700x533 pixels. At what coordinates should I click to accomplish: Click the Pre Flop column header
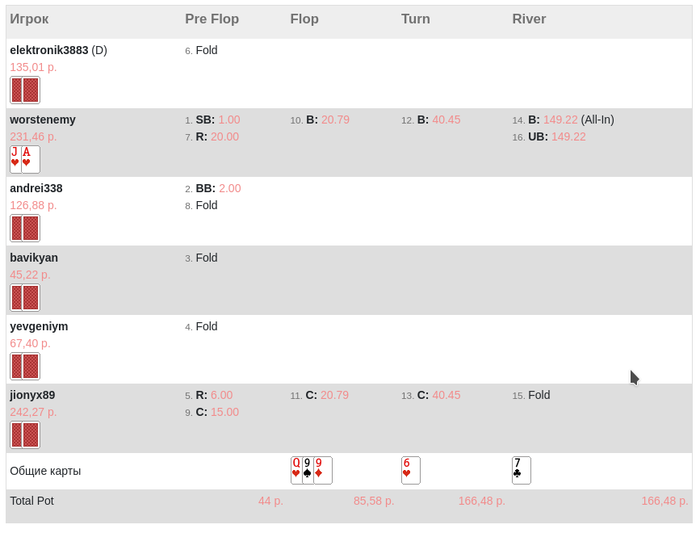click(208, 18)
